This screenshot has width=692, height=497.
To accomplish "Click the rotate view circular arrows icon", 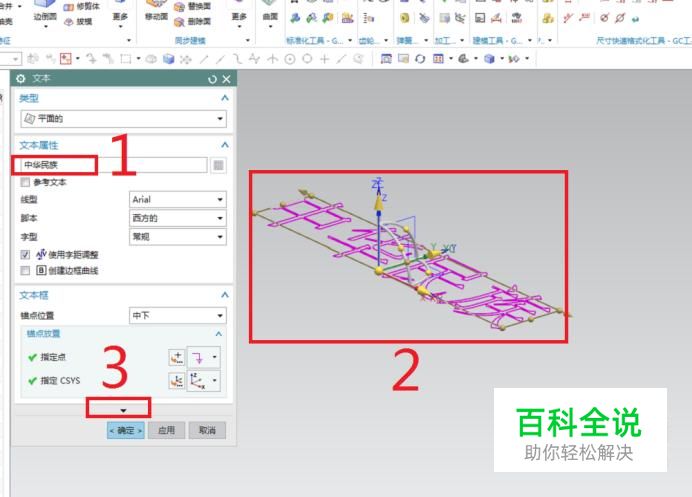I will [420, 59].
